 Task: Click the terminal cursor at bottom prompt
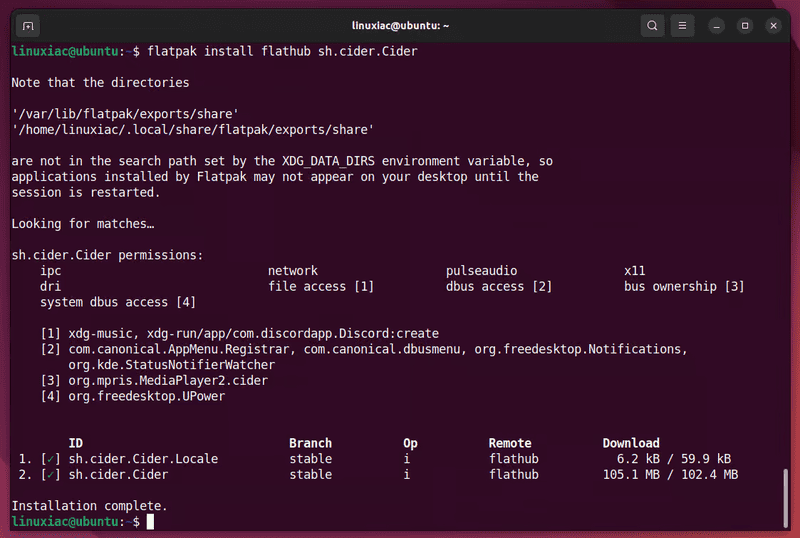(151, 522)
